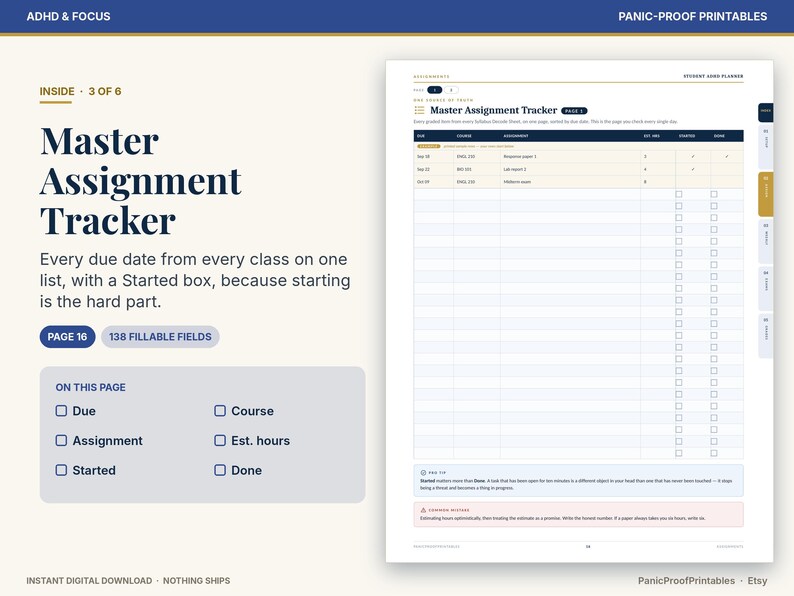Image resolution: width=794 pixels, height=596 pixels.
Task: Click the PAGE 1 badge beside the title
Action: [x=574, y=111]
